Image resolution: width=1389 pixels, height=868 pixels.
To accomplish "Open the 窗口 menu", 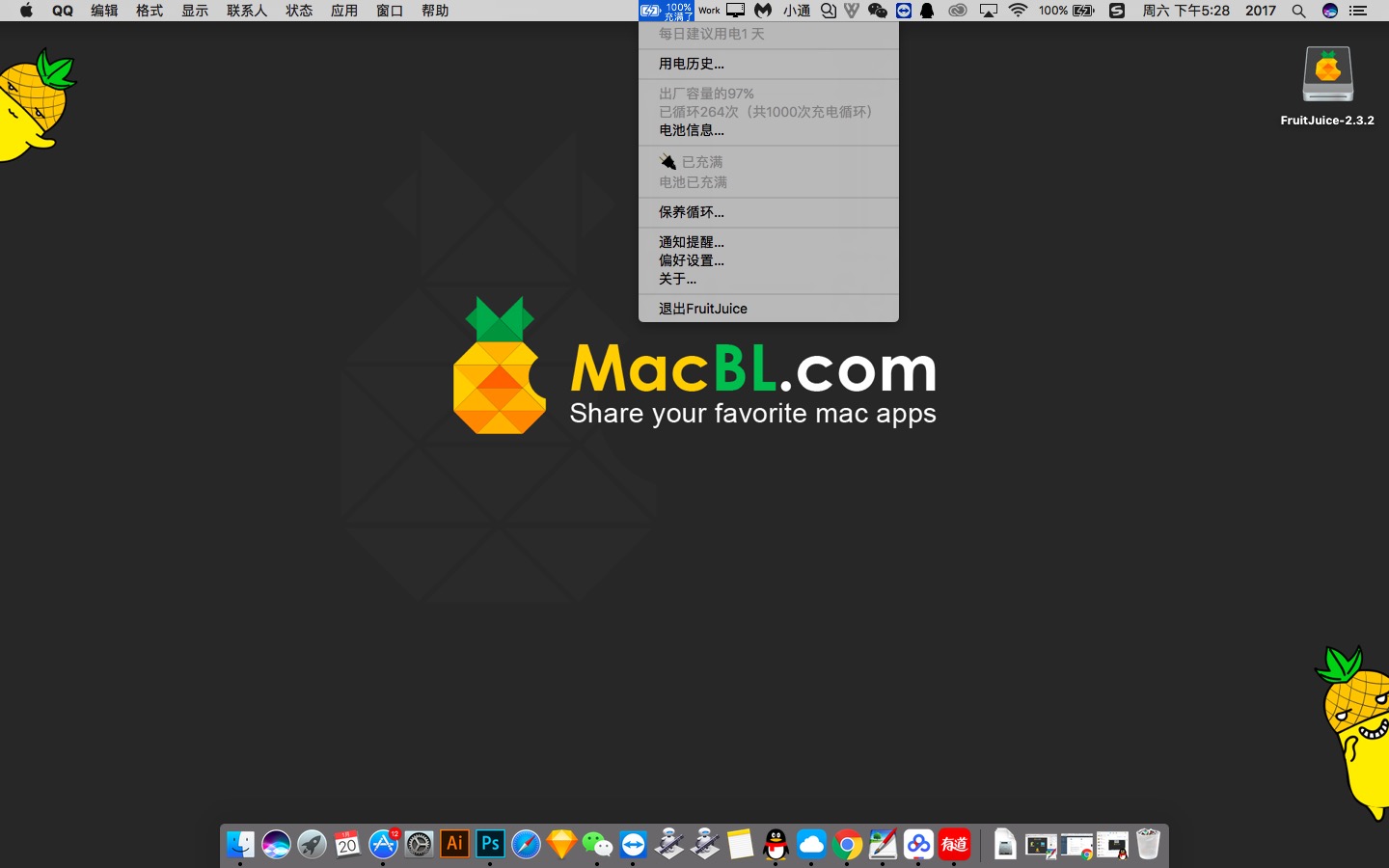I will (390, 11).
